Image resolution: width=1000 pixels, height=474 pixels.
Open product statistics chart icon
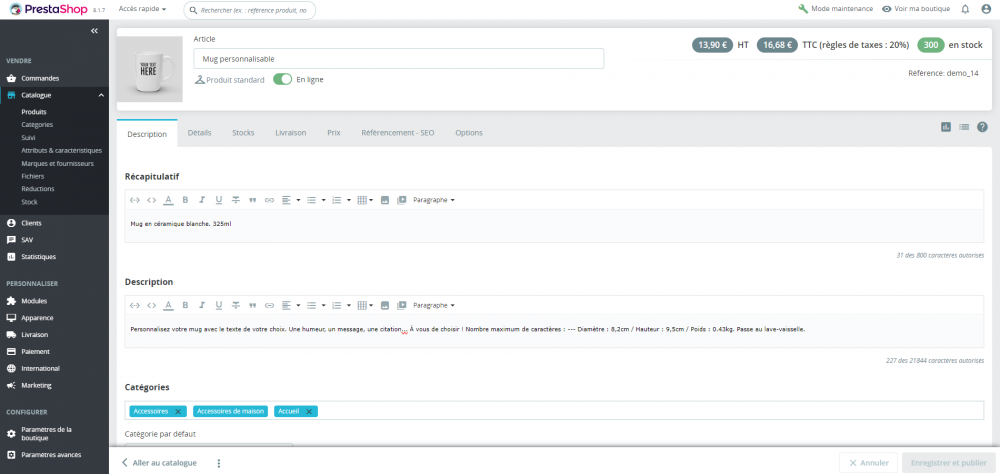(946, 127)
